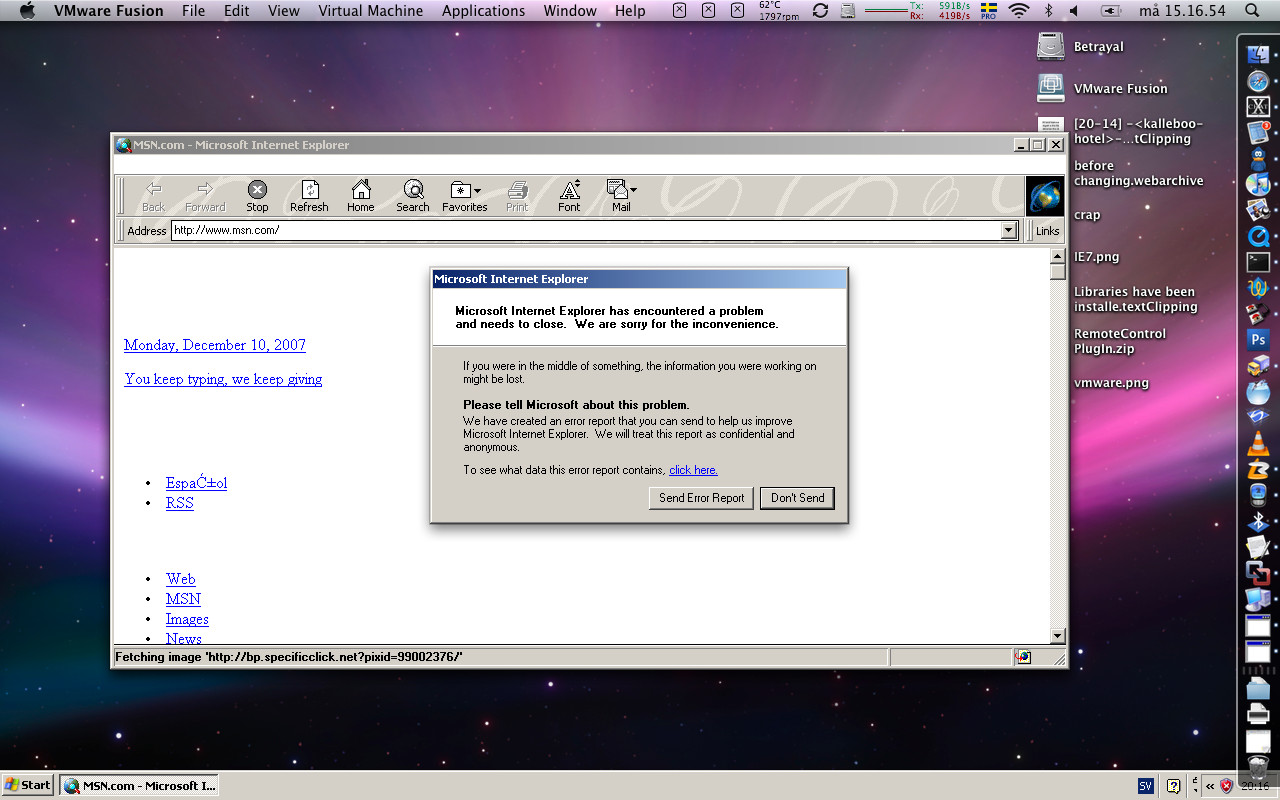Open the Apple menu
1280x800 pixels.
(27, 11)
